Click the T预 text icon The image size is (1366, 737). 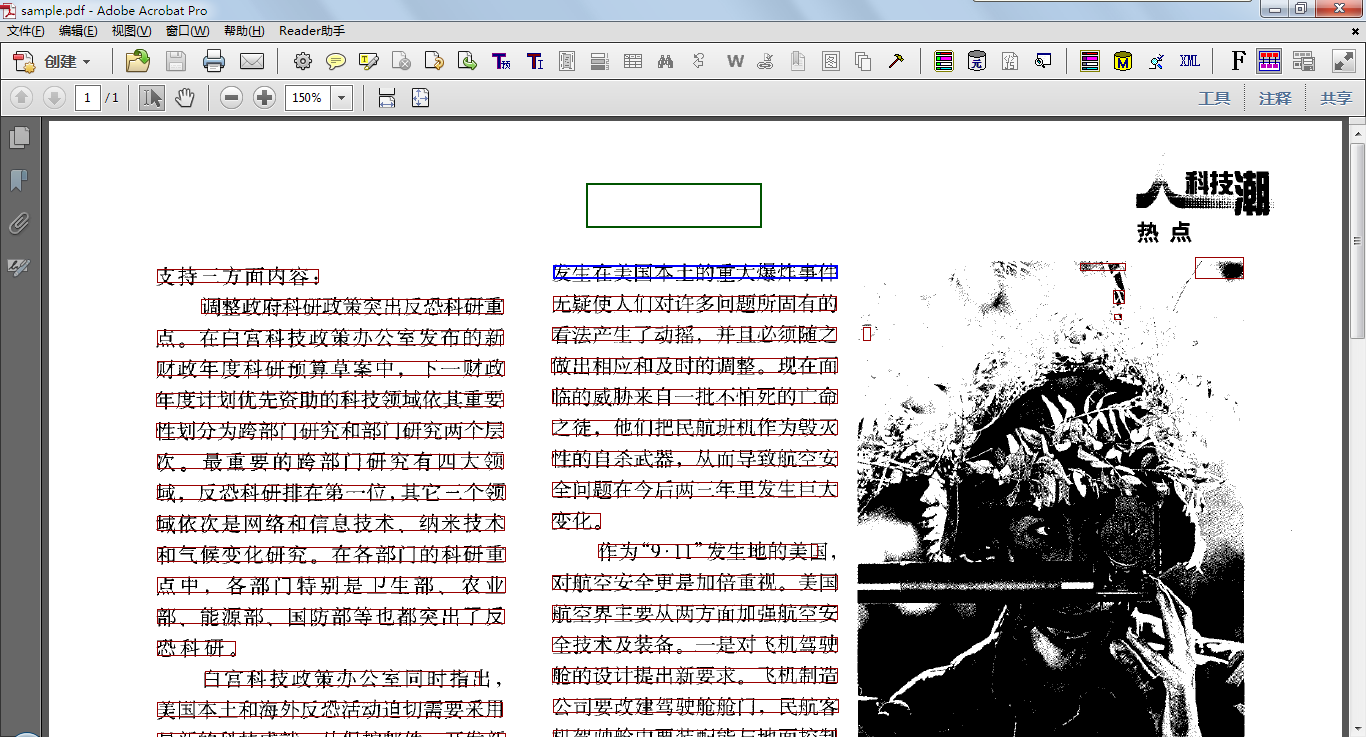(501, 61)
